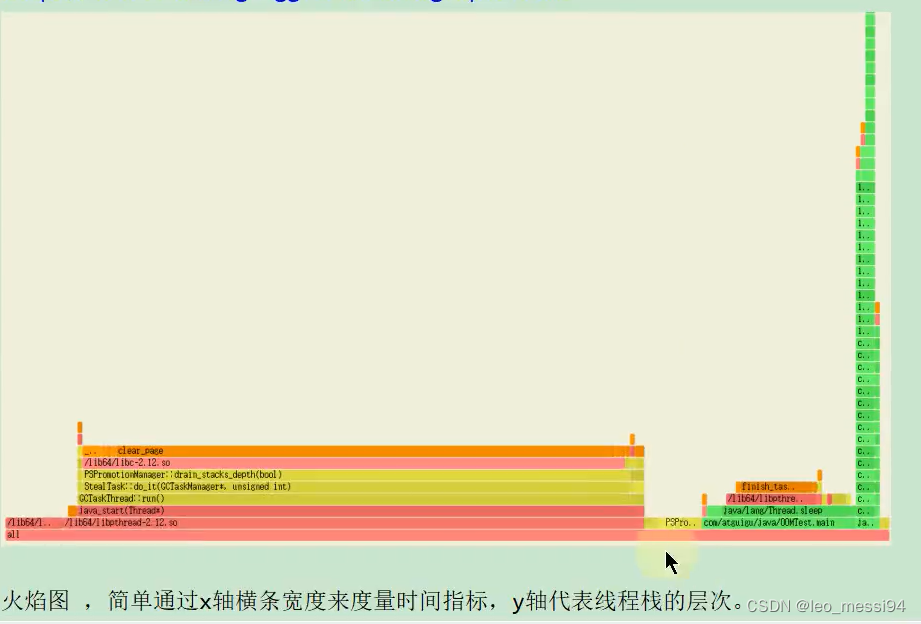Image resolution: width=921 pixels, height=624 pixels.
Task: Select the GCTaskThread::run() frame
Action: click(x=361, y=499)
